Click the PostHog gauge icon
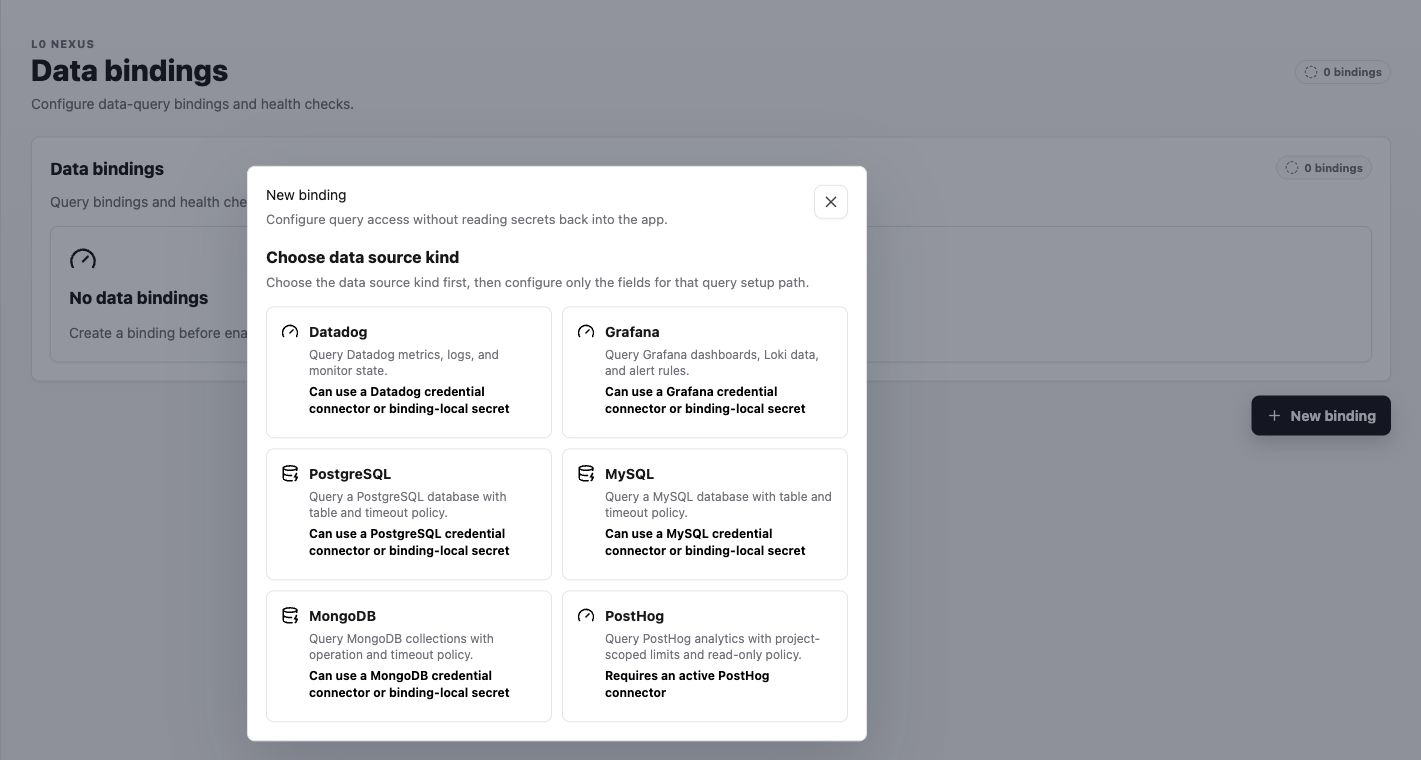 586,616
